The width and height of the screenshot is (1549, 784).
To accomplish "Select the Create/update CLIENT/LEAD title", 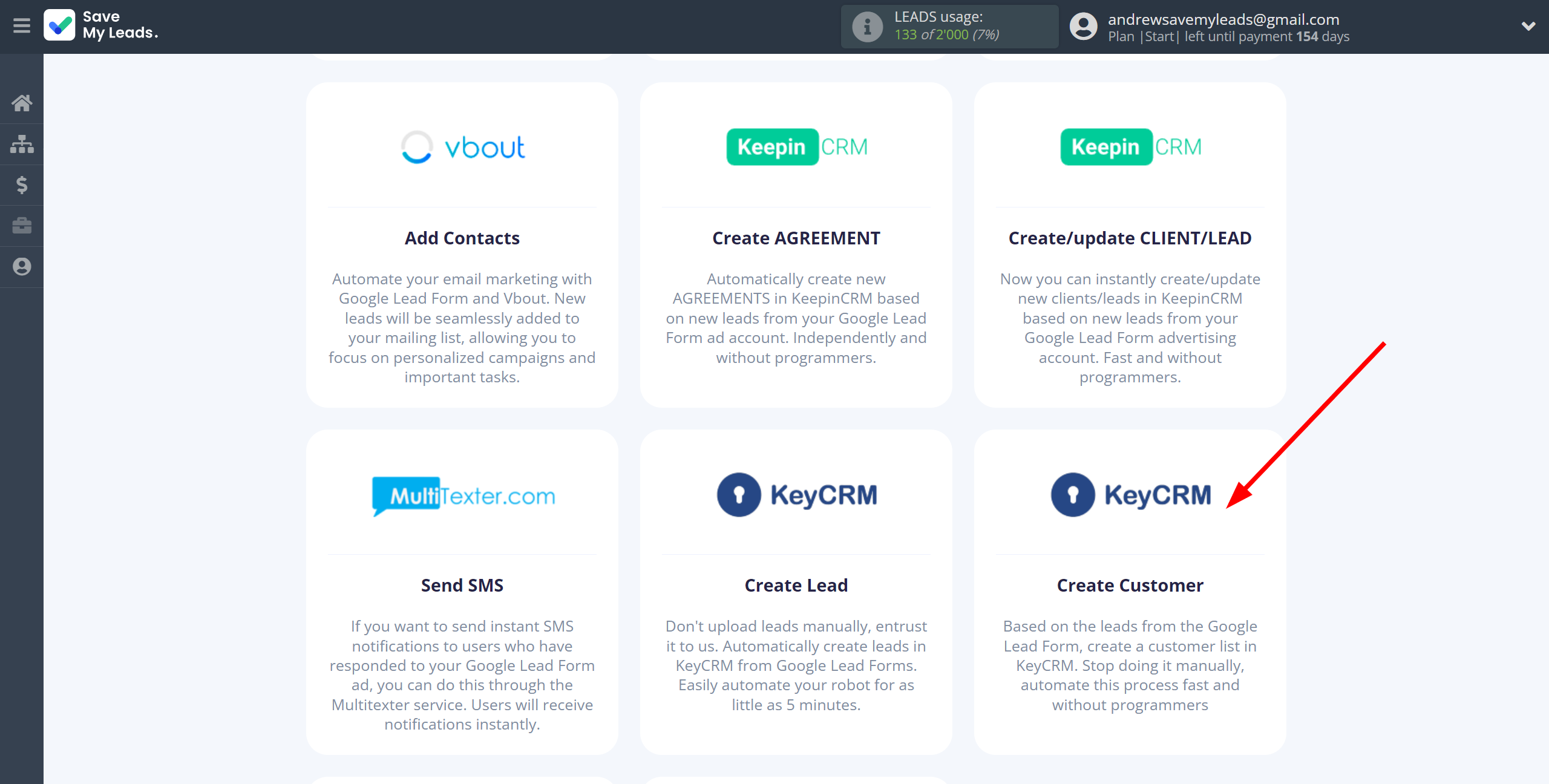I will (x=1130, y=238).
